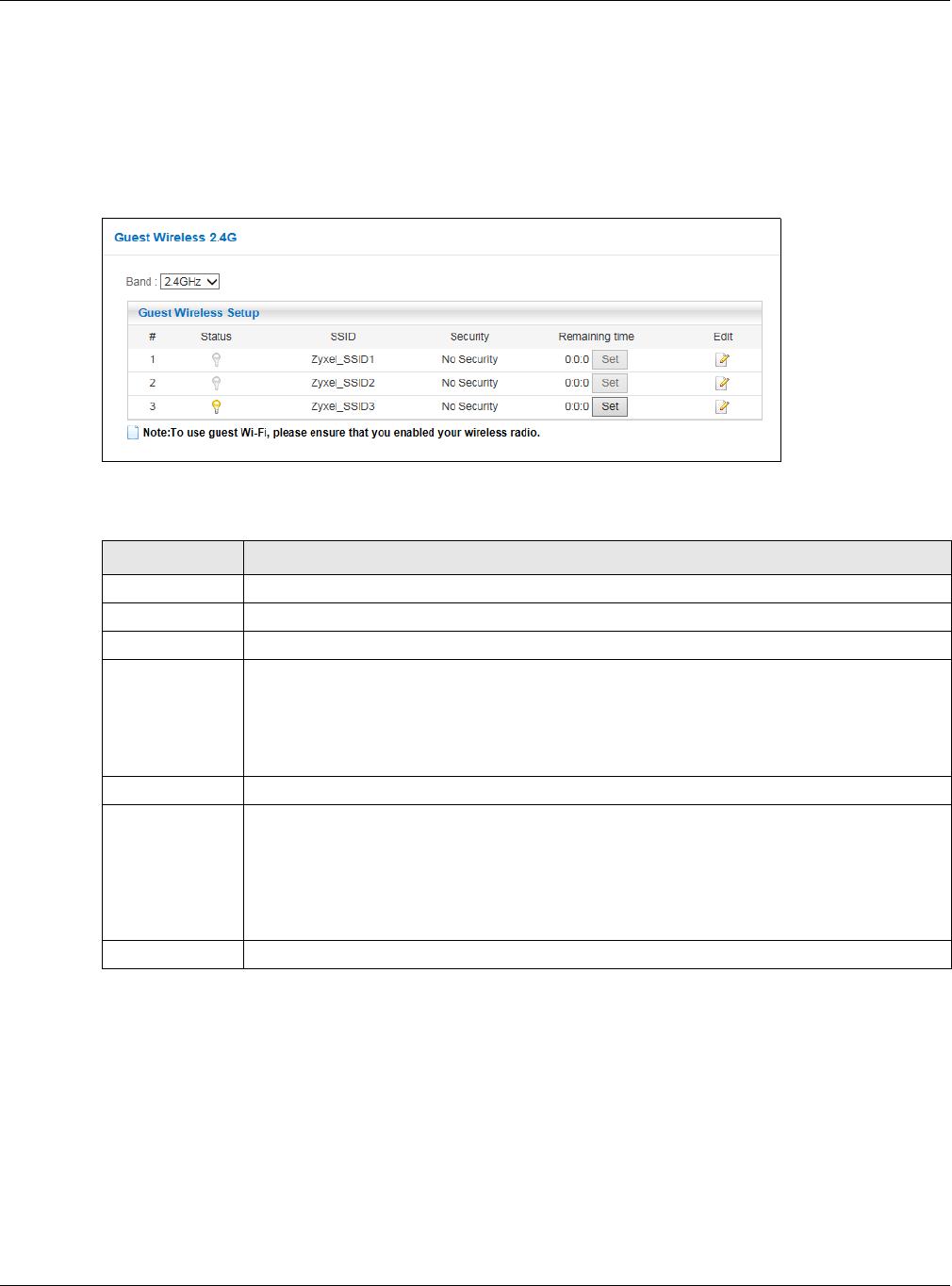
Task: Click the row number 2 cell
Action: click(153, 383)
